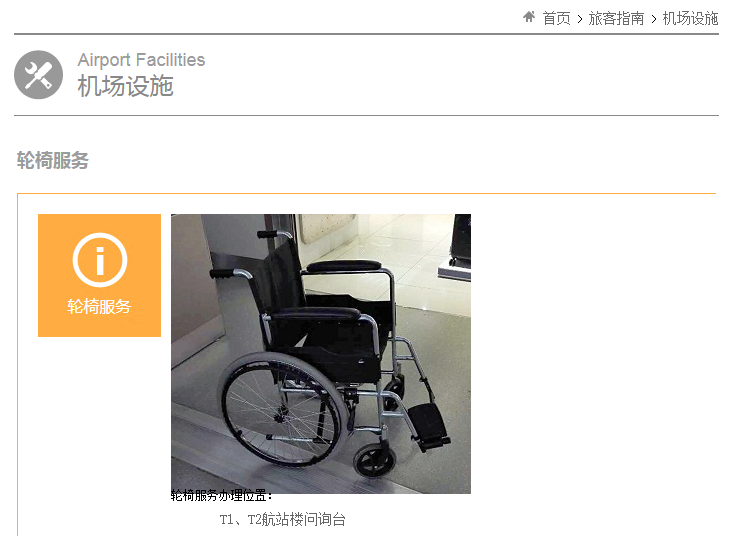Click the Airport Facilities English title

tap(141, 60)
